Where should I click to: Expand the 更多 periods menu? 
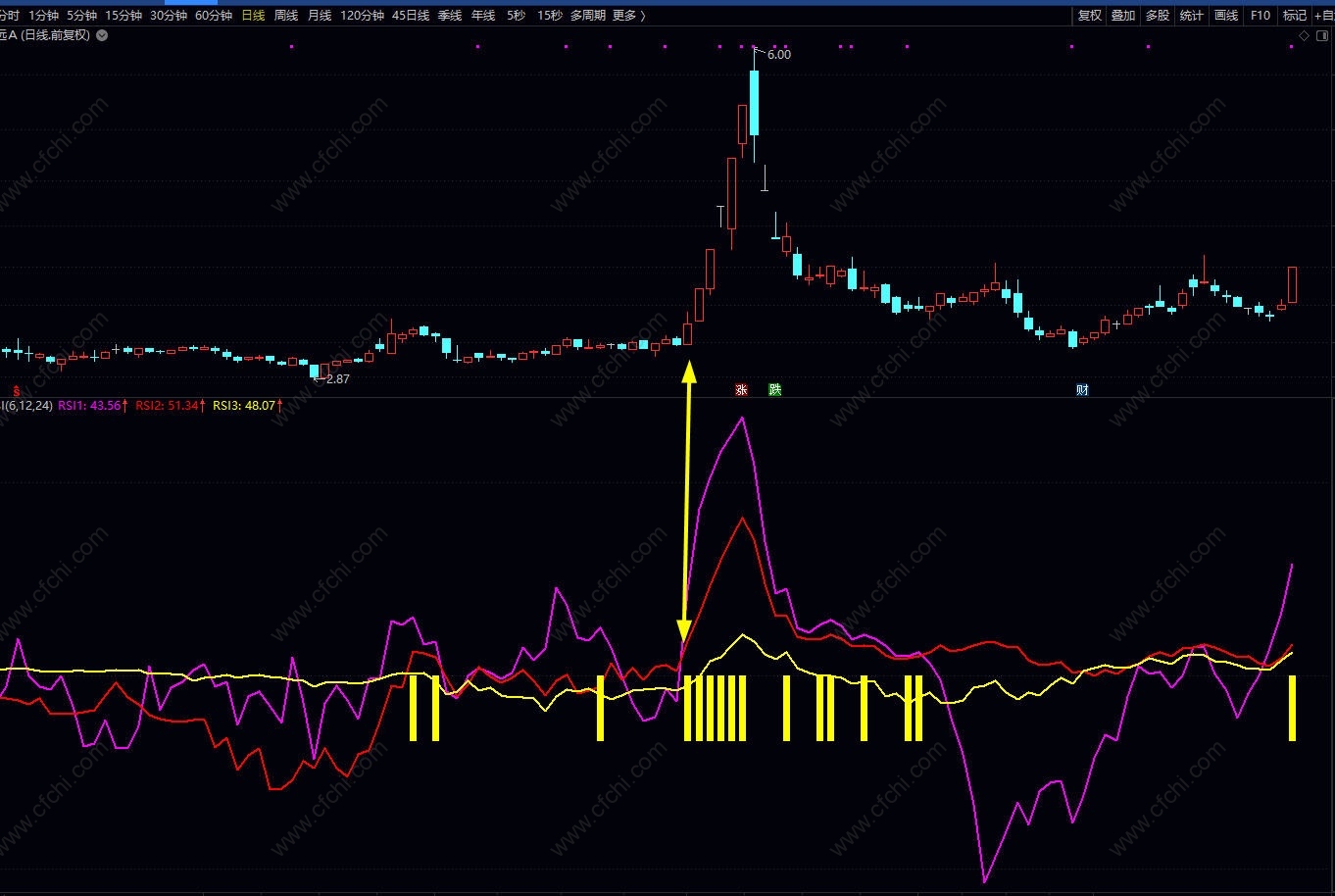(628, 16)
